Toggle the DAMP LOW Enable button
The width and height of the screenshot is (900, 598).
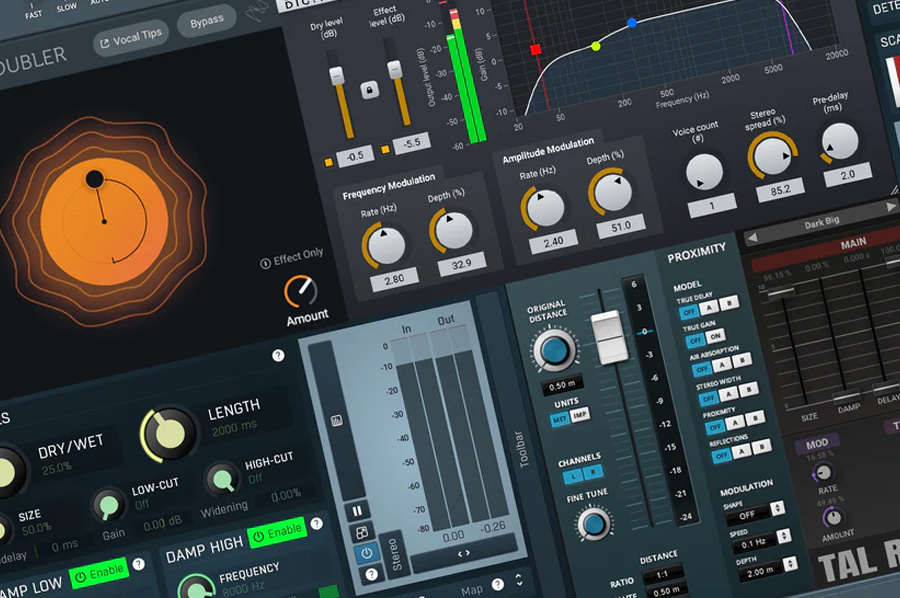[x=99, y=572]
